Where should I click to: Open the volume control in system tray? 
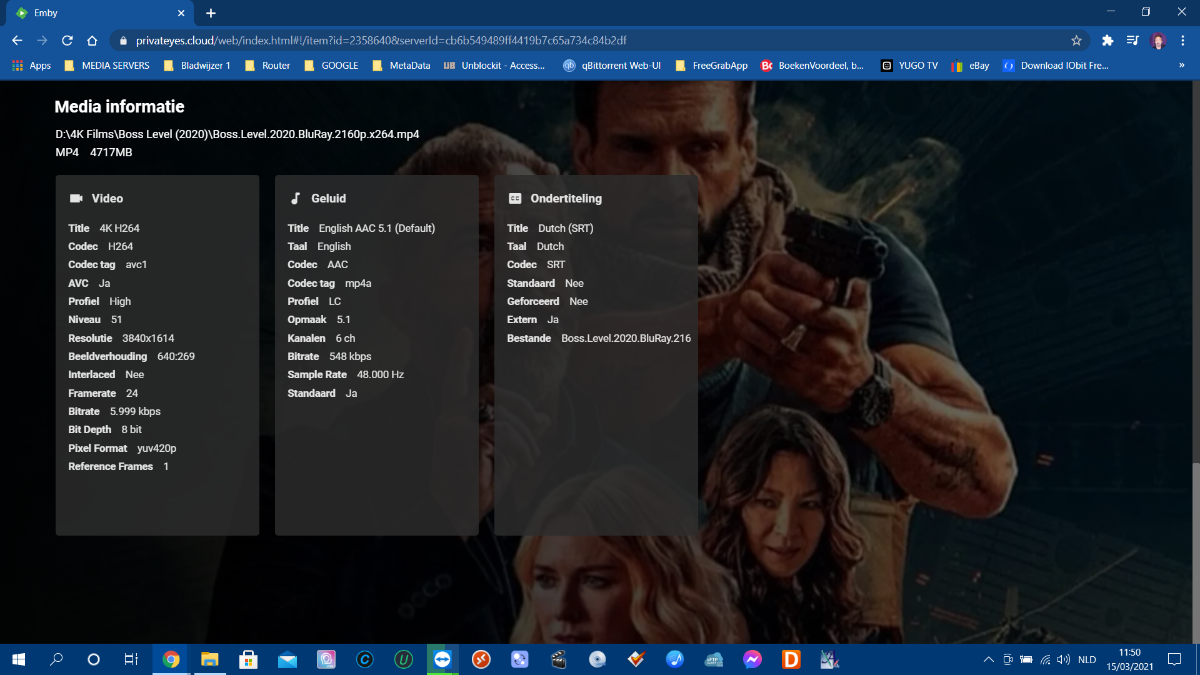tap(1063, 659)
